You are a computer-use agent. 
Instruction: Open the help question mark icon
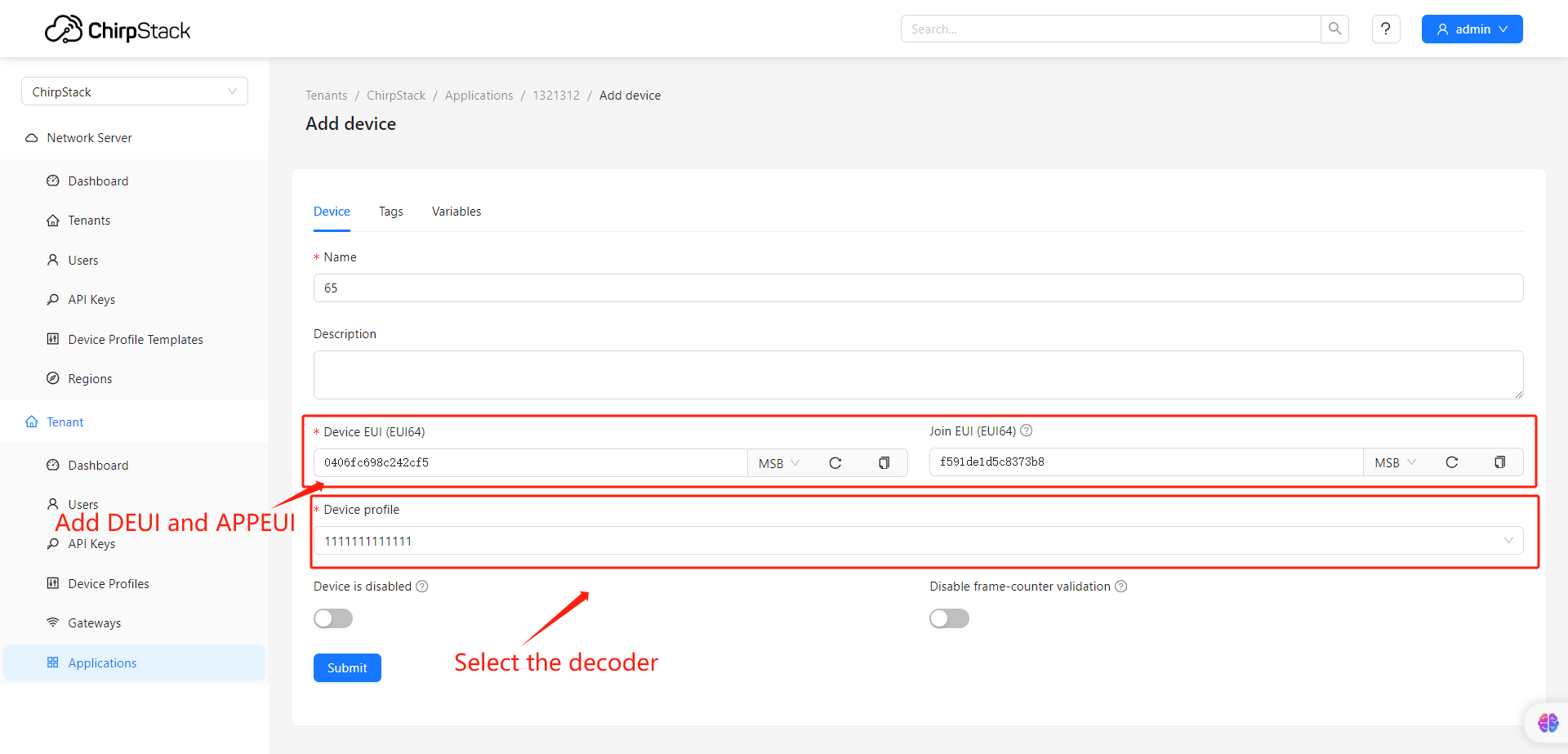point(1386,29)
